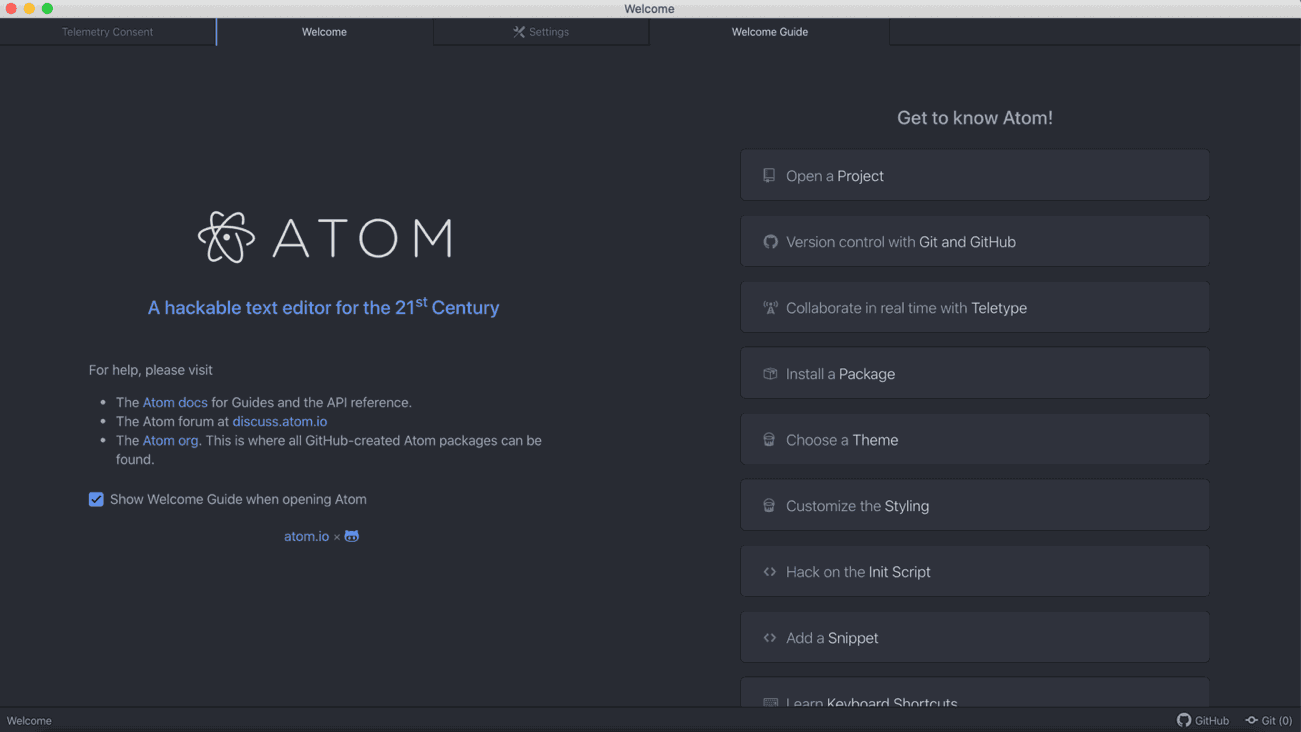Image resolution: width=1301 pixels, height=732 pixels.
Task: Click the paint bucket icon beside Choose a Theme
Action: (x=769, y=440)
